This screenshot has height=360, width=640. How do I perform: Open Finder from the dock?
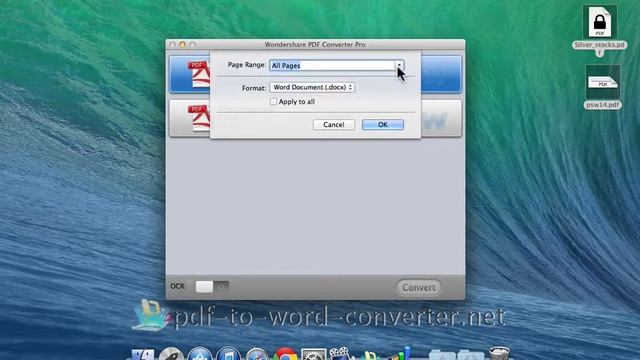[x=143, y=354]
